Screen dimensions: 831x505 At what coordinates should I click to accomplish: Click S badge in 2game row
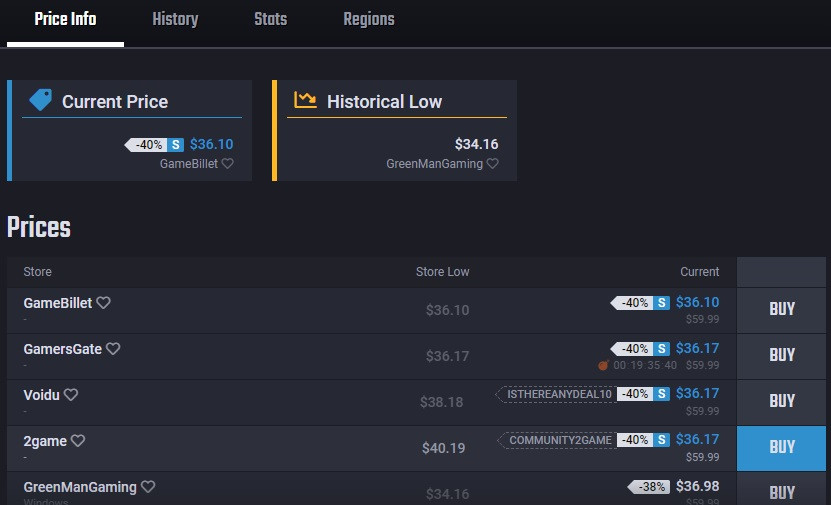tap(661, 440)
